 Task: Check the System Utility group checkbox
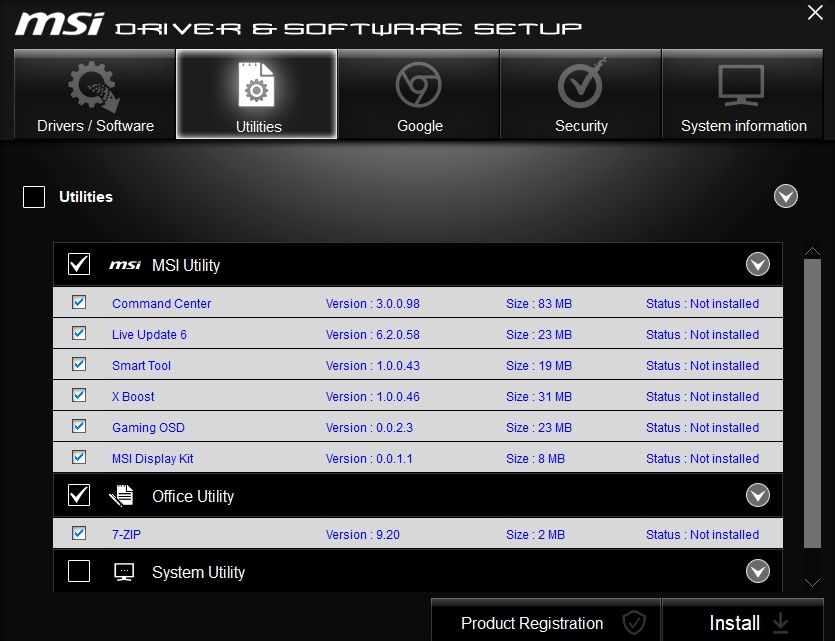coord(79,571)
